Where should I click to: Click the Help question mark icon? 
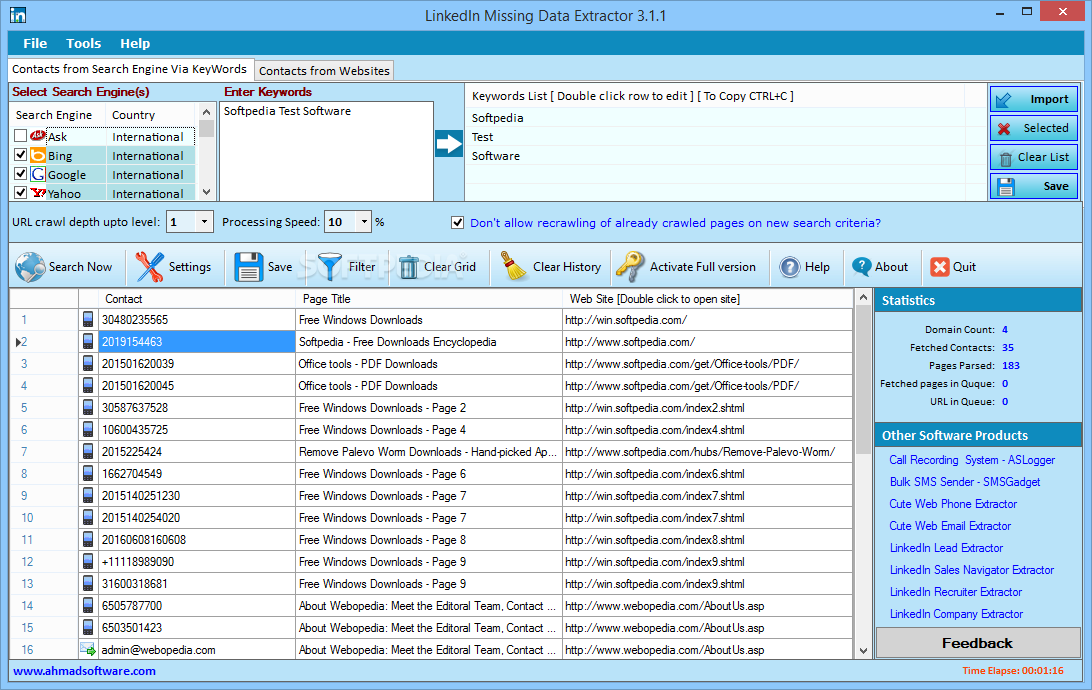click(790, 267)
